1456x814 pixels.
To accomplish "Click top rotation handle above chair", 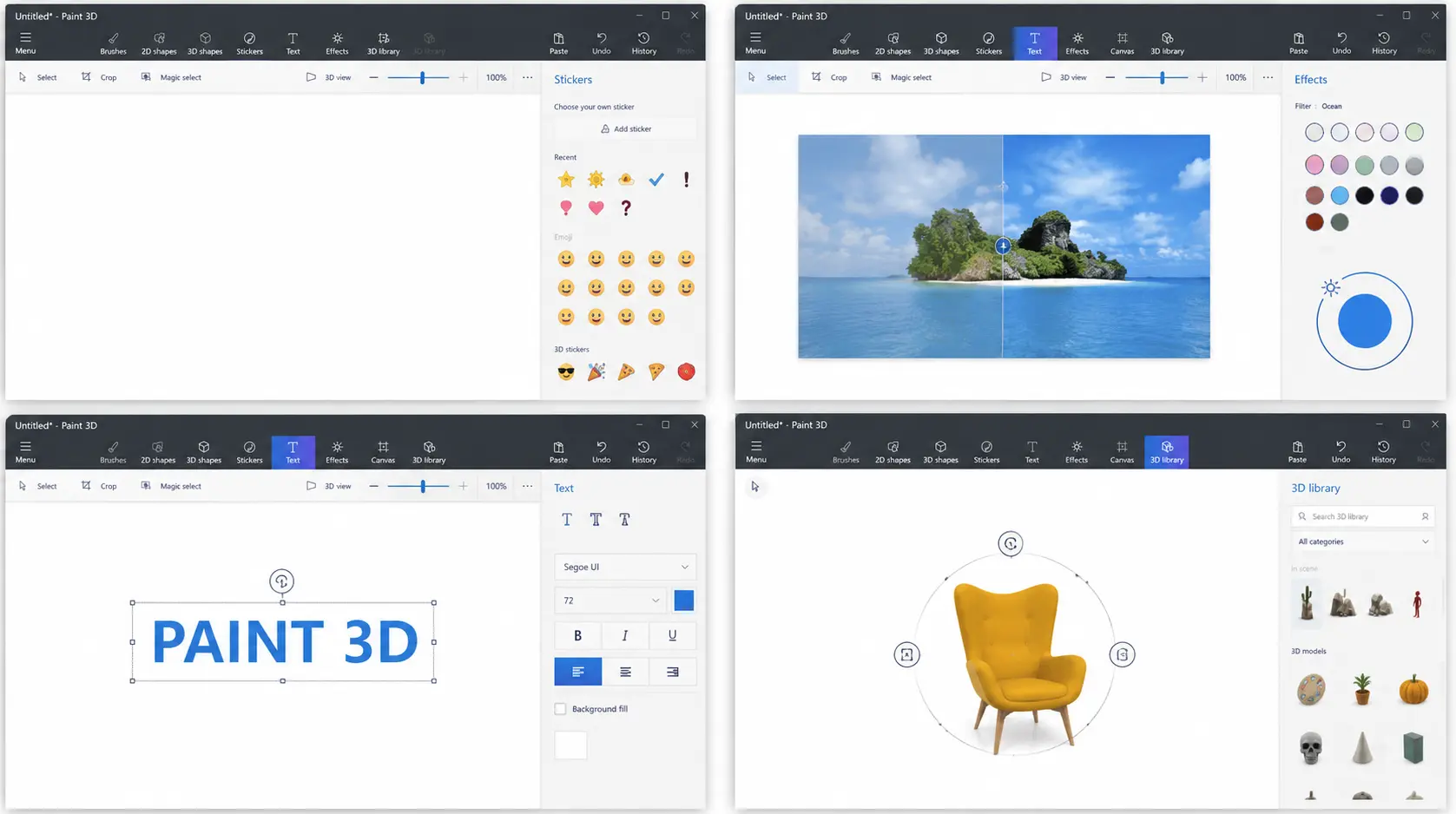I will (x=1011, y=544).
